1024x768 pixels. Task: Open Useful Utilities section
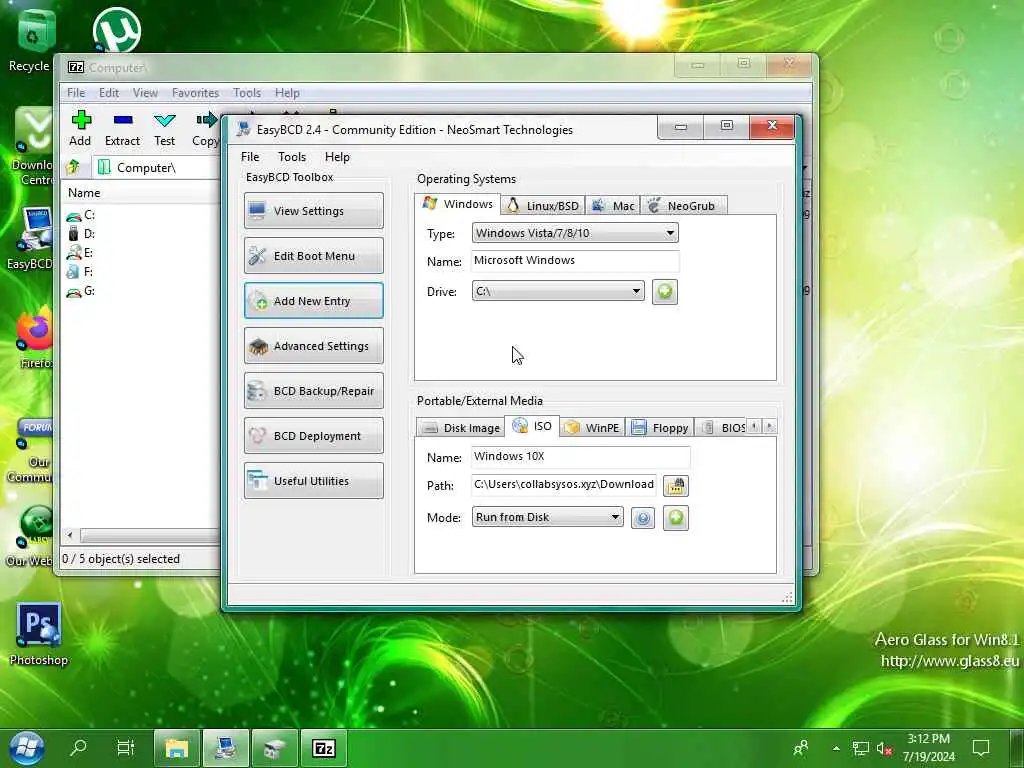(313, 481)
